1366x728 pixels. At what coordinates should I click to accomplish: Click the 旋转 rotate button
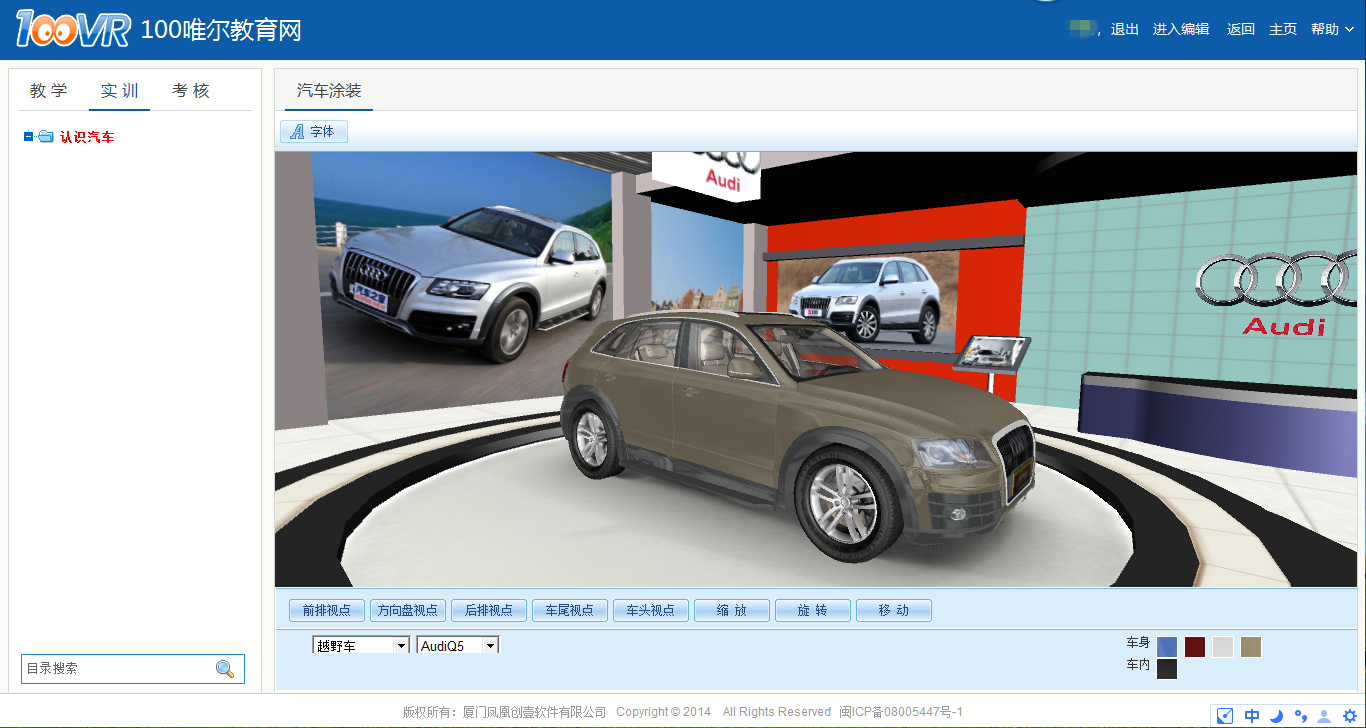coord(812,610)
